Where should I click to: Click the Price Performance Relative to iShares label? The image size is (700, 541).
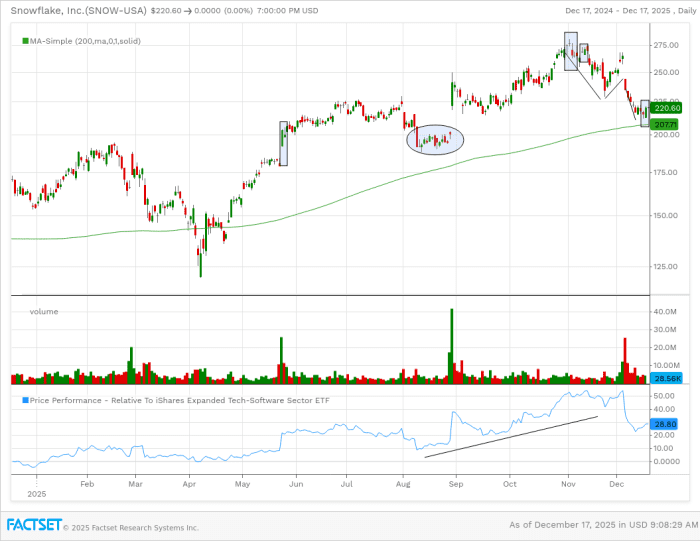[179, 400]
